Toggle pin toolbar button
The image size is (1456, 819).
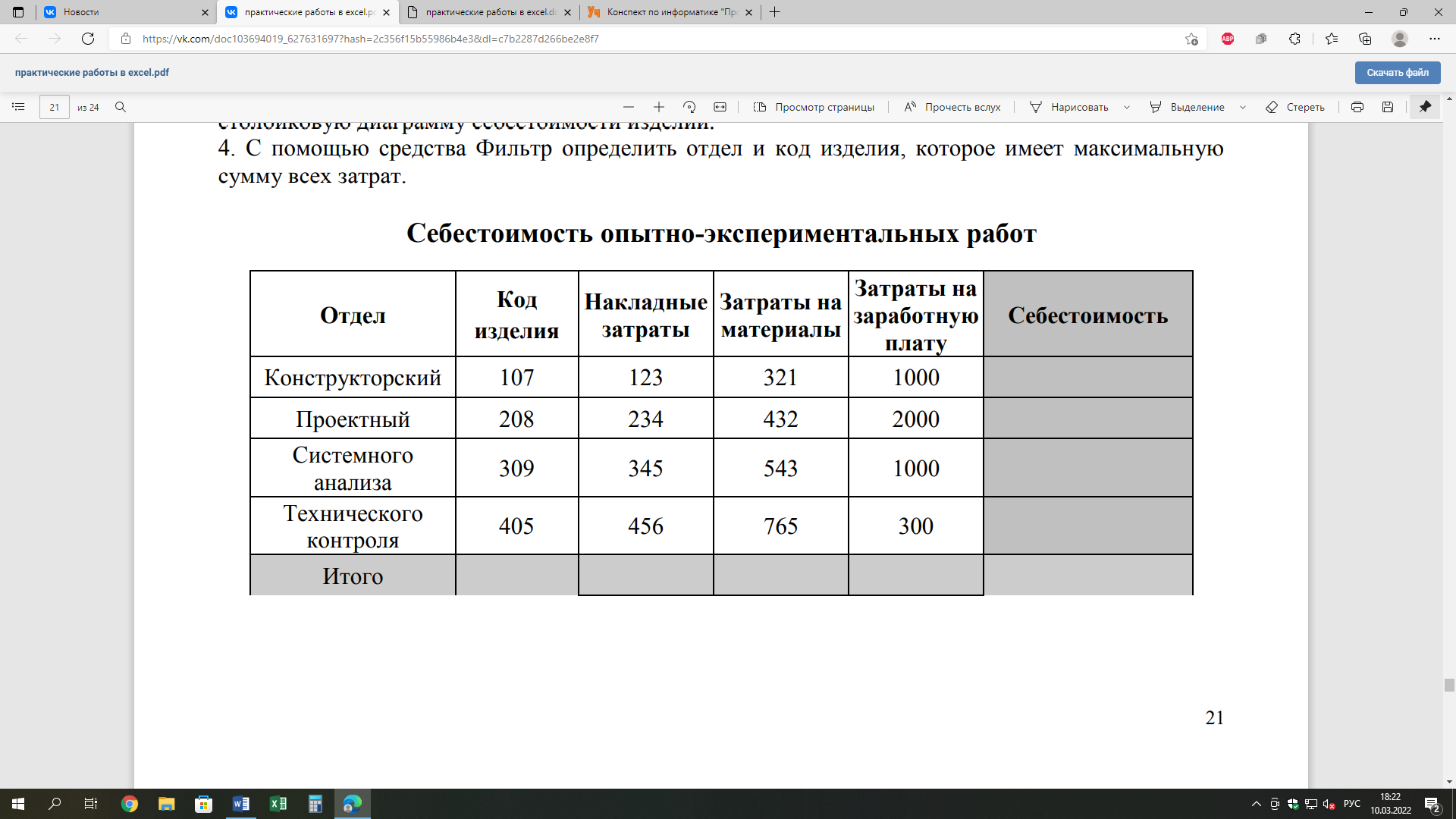pyautogui.click(x=1425, y=107)
